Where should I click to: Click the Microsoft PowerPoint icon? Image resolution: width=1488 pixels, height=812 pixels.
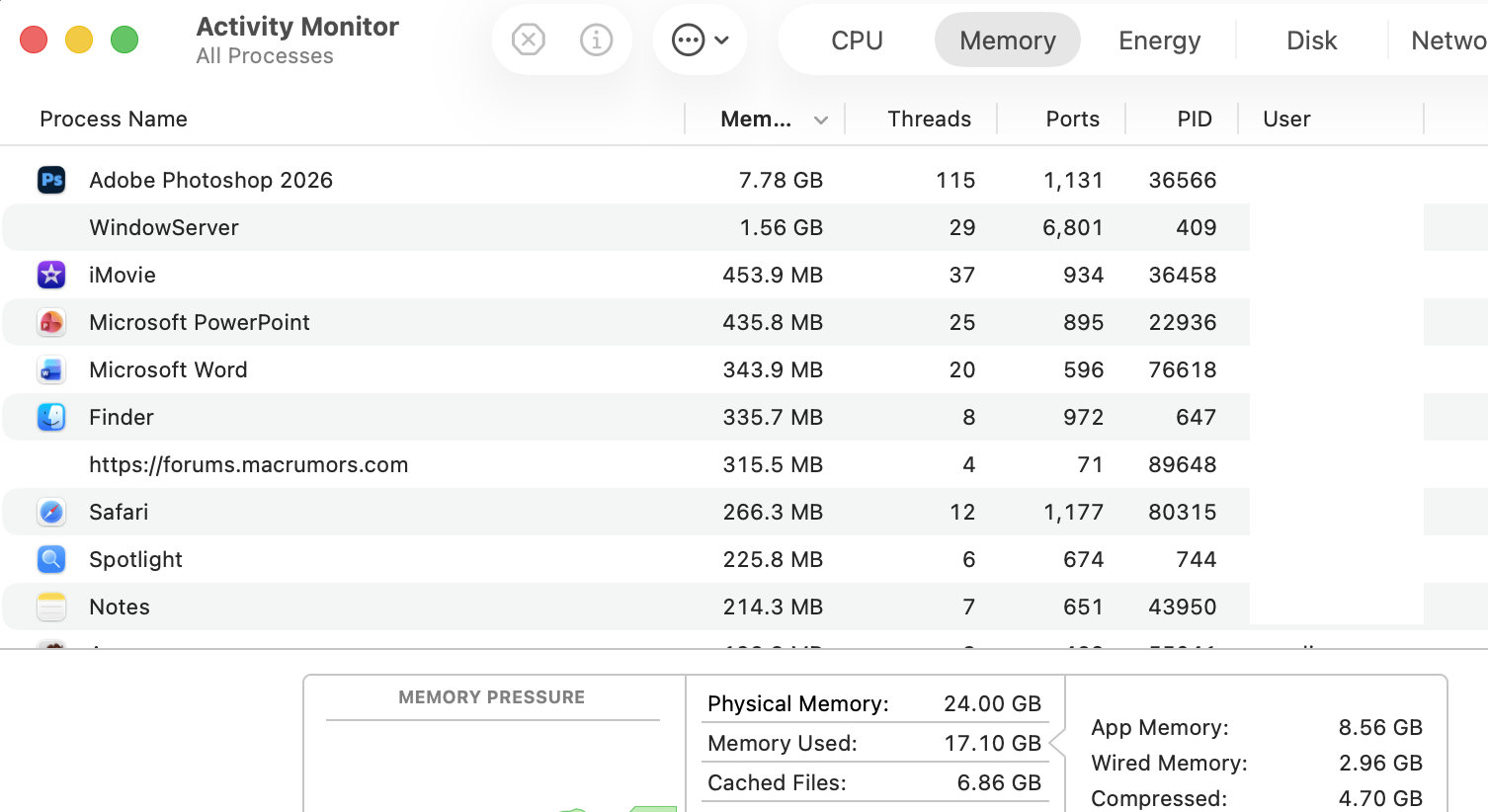[x=51, y=322]
